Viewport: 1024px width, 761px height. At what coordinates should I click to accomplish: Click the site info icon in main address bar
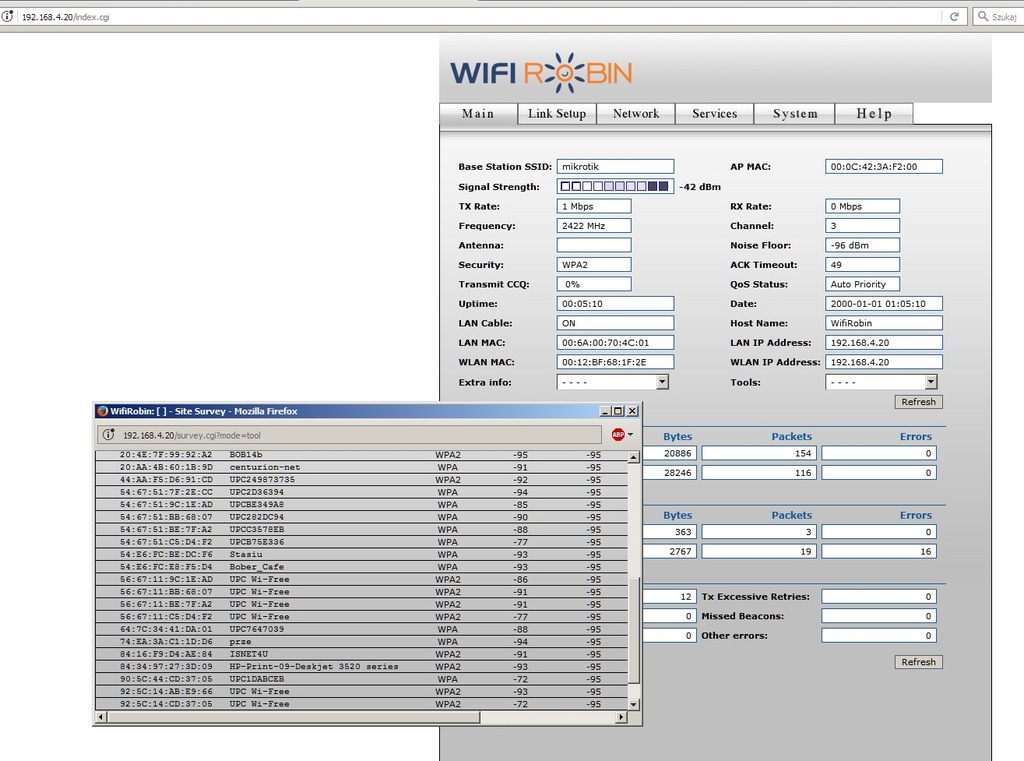tap(7, 16)
